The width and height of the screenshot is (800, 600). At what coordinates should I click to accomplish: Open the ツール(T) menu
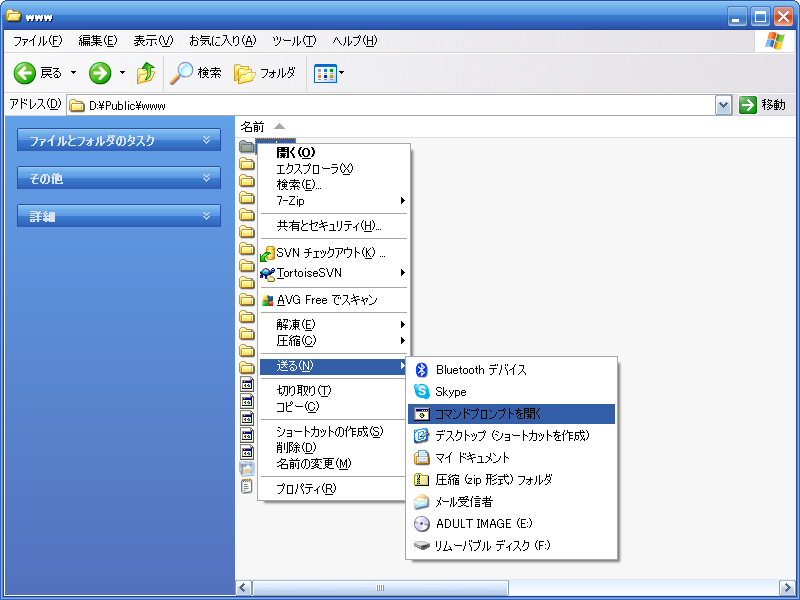click(294, 41)
